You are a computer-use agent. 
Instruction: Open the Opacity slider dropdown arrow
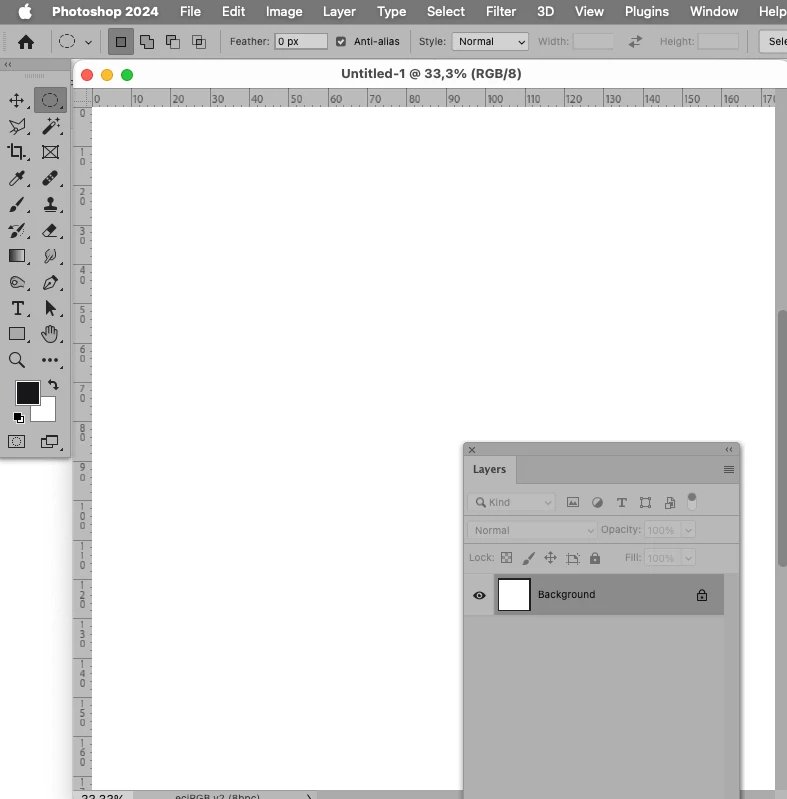point(689,530)
